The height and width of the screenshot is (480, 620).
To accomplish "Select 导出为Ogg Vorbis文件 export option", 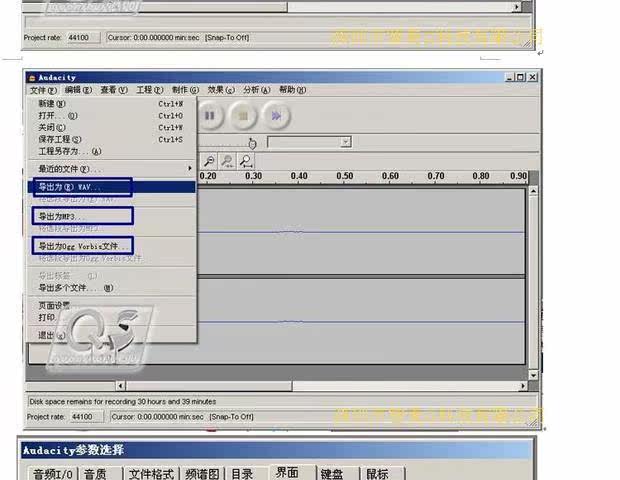I will [x=112, y=246].
